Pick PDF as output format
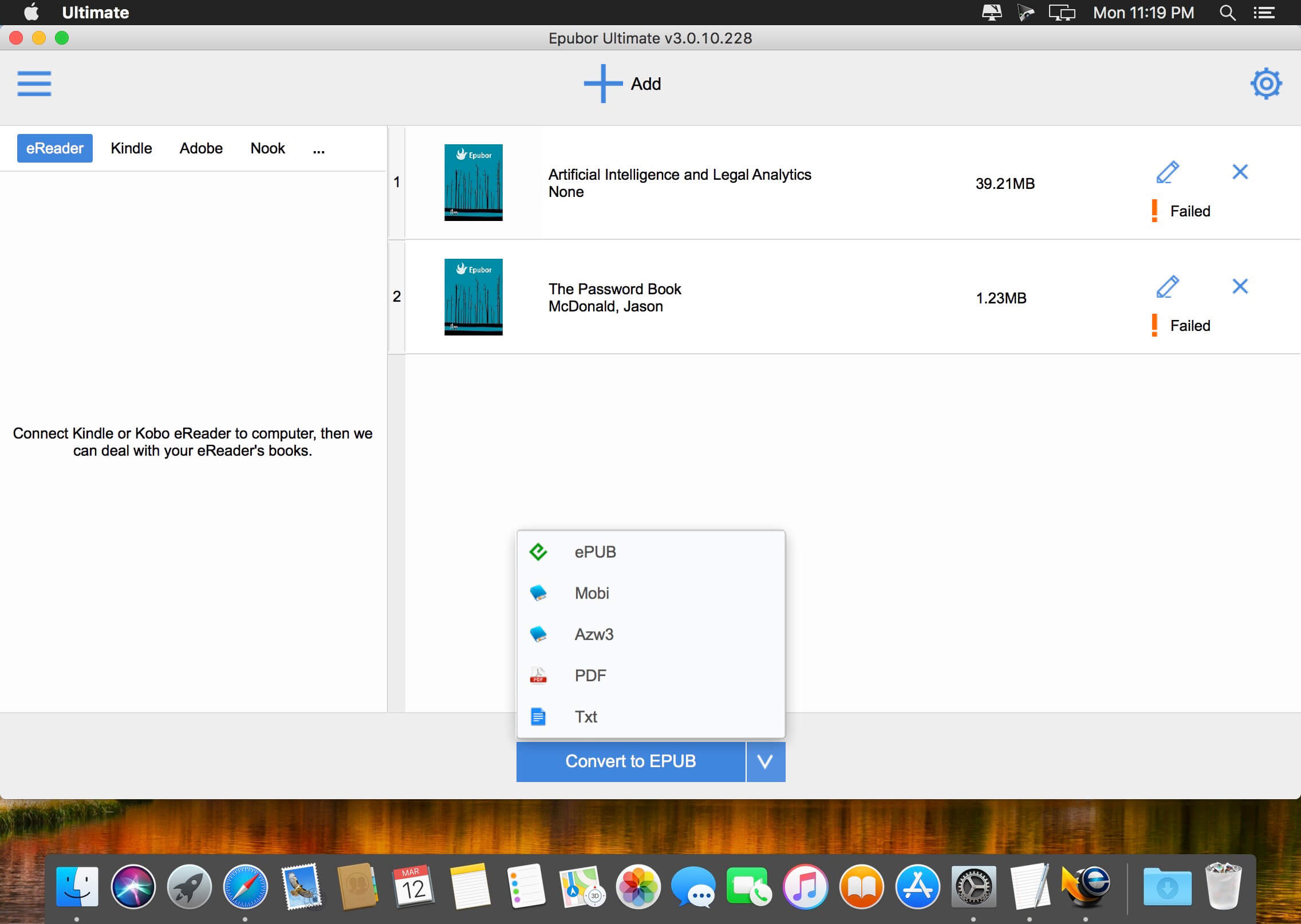The height and width of the screenshot is (924, 1301). click(x=651, y=676)
